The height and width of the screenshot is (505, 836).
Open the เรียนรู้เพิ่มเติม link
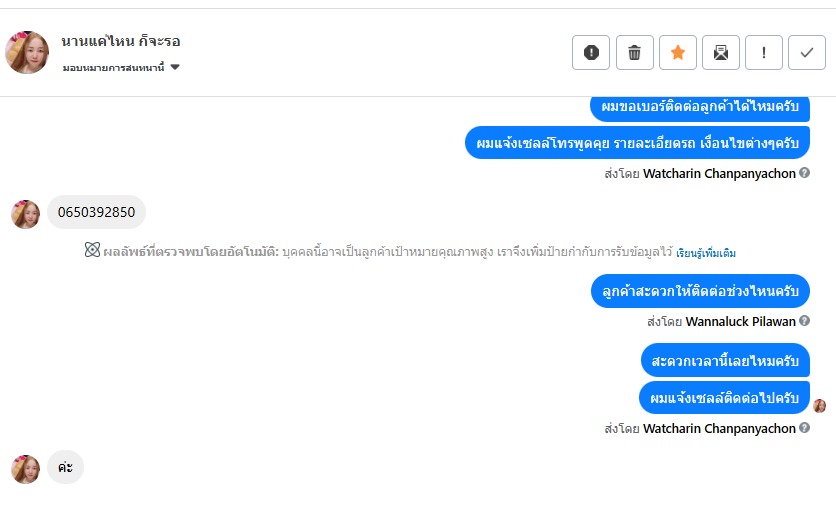pyautogui.click(x=706, y=252)
